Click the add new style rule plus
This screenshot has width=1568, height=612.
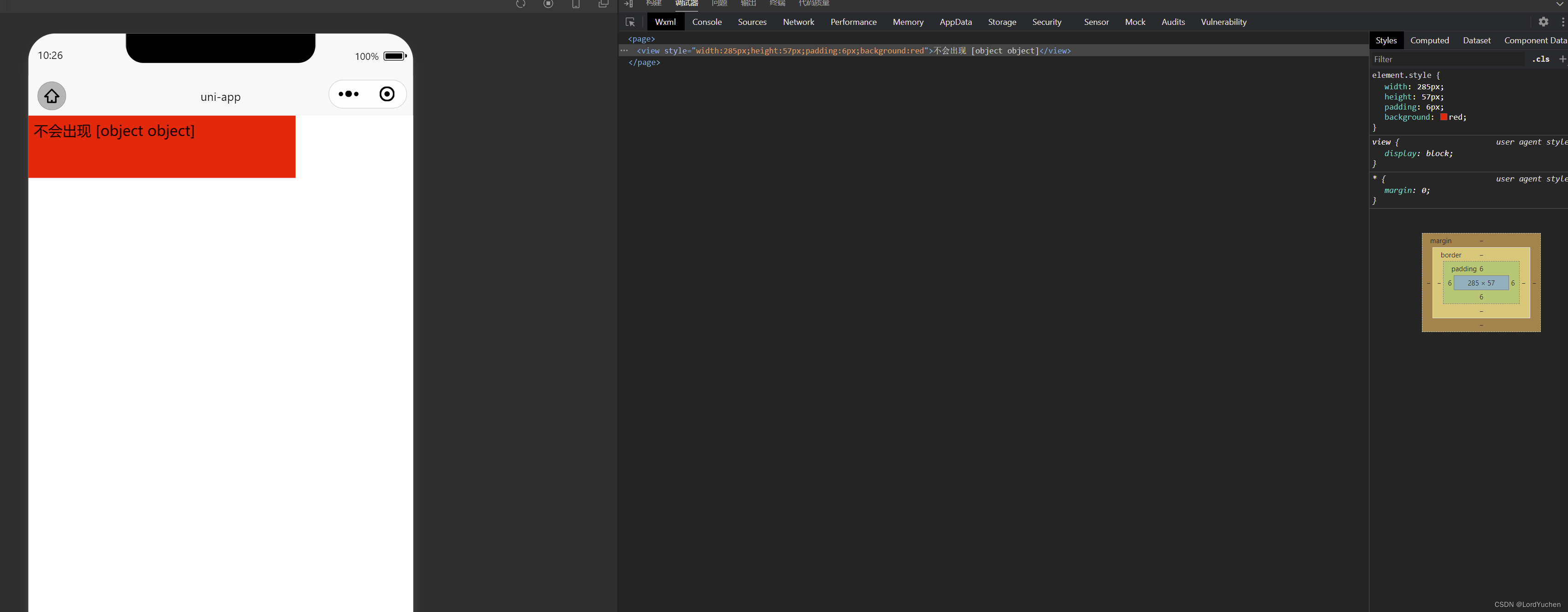1562,59
